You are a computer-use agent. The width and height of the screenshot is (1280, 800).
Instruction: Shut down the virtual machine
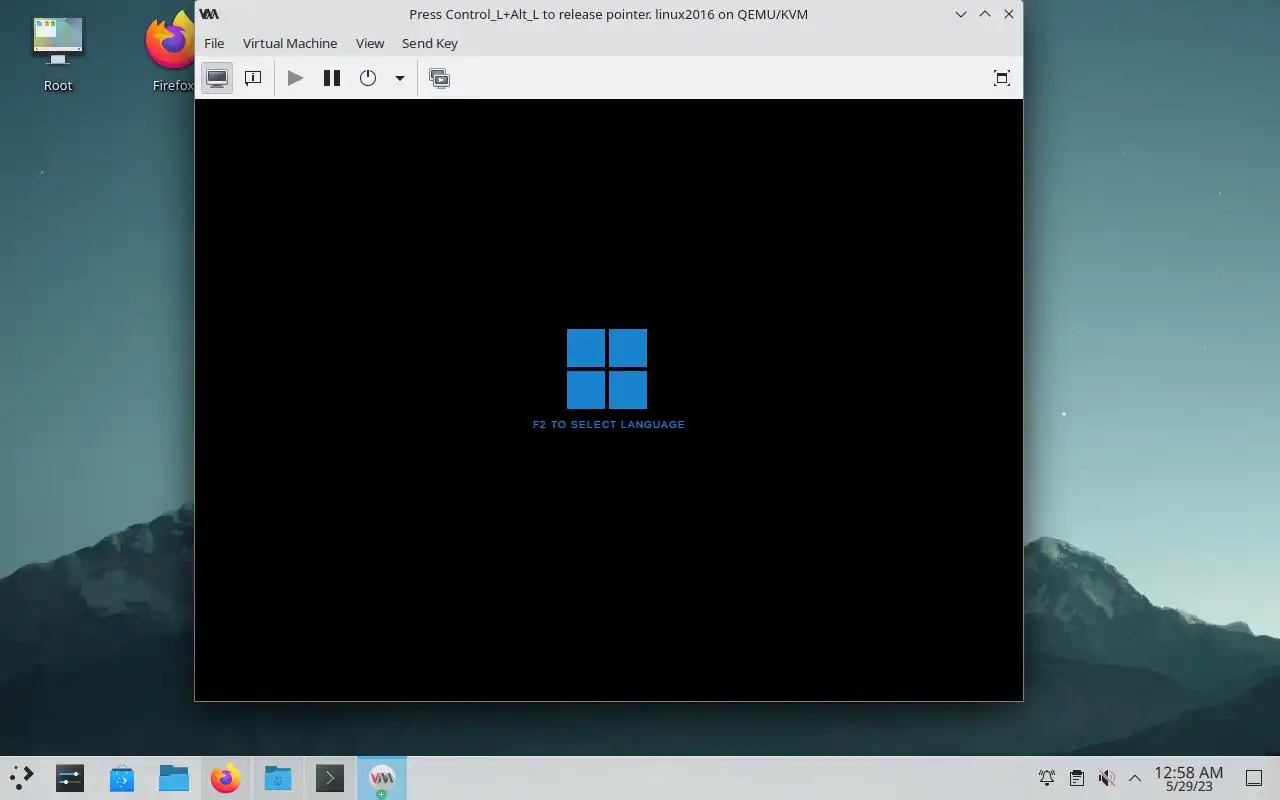click(368, 78)
